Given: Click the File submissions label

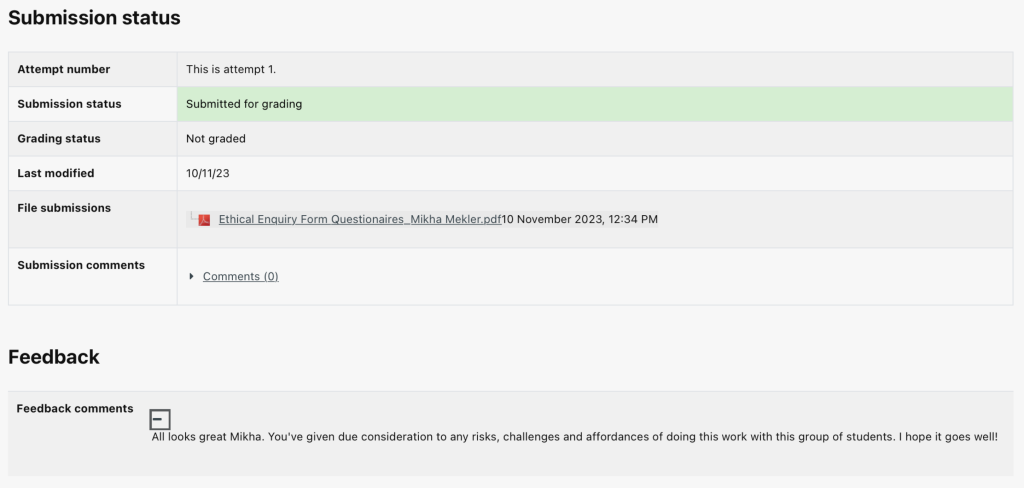Looking at the screenshot, I should pyautogui.click(x=64, y=208).
